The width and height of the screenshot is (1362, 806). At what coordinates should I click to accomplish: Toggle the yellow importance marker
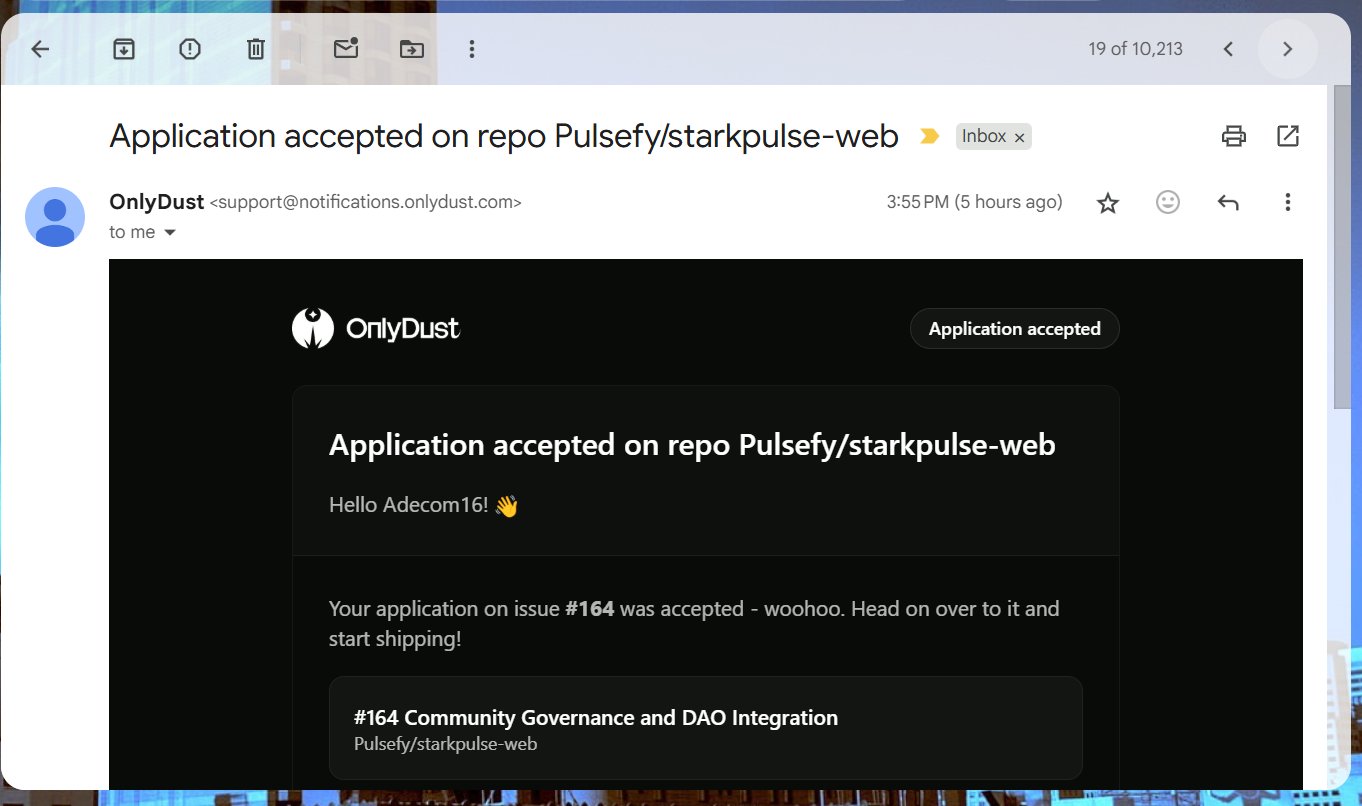click(930, 137)
